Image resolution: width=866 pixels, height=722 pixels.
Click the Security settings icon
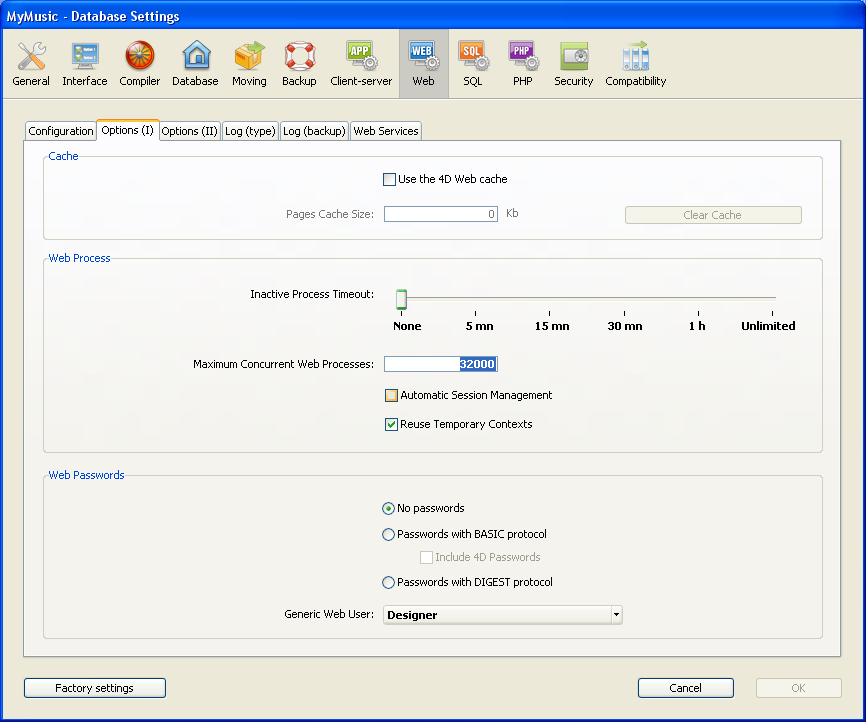[x=574, y=64]
